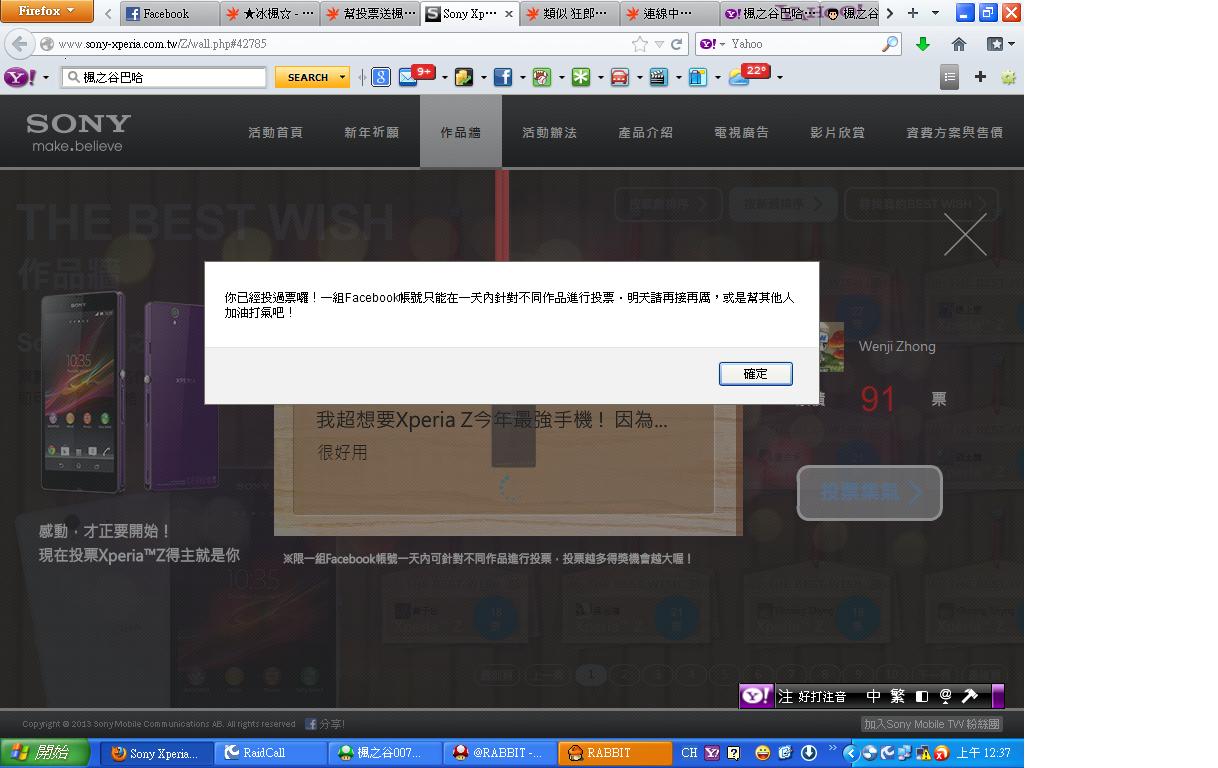1218x768 pixels.
Task: Click the Yahoo IME bar logo
Action: [x=757, y=696]
